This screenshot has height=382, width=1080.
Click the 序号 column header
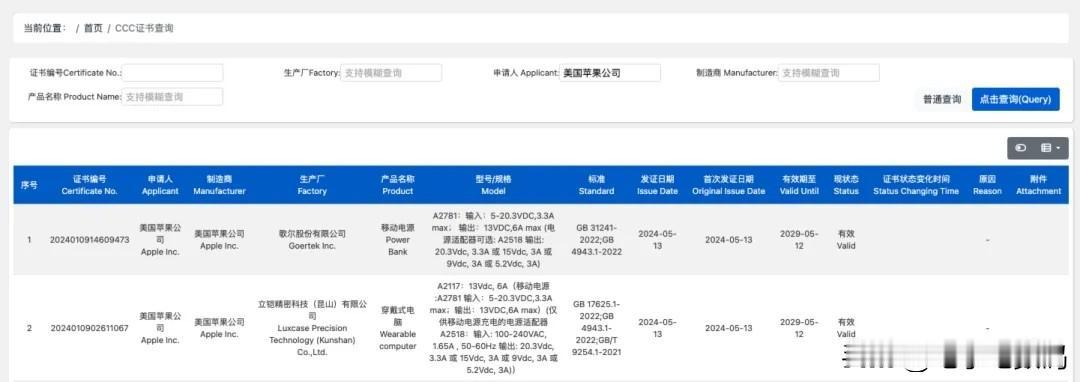(29, 184)
